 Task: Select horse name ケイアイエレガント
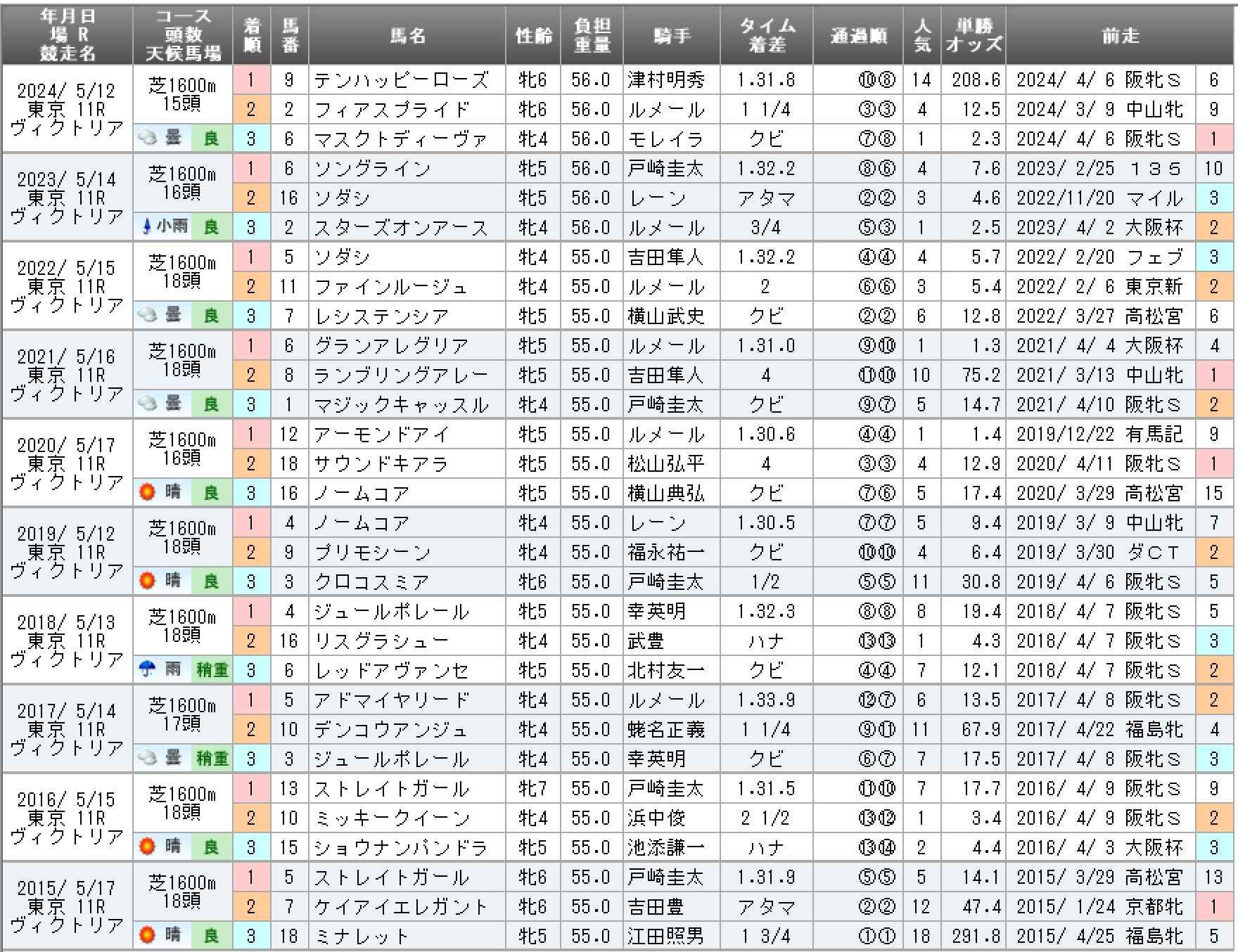tap(401, 907)
